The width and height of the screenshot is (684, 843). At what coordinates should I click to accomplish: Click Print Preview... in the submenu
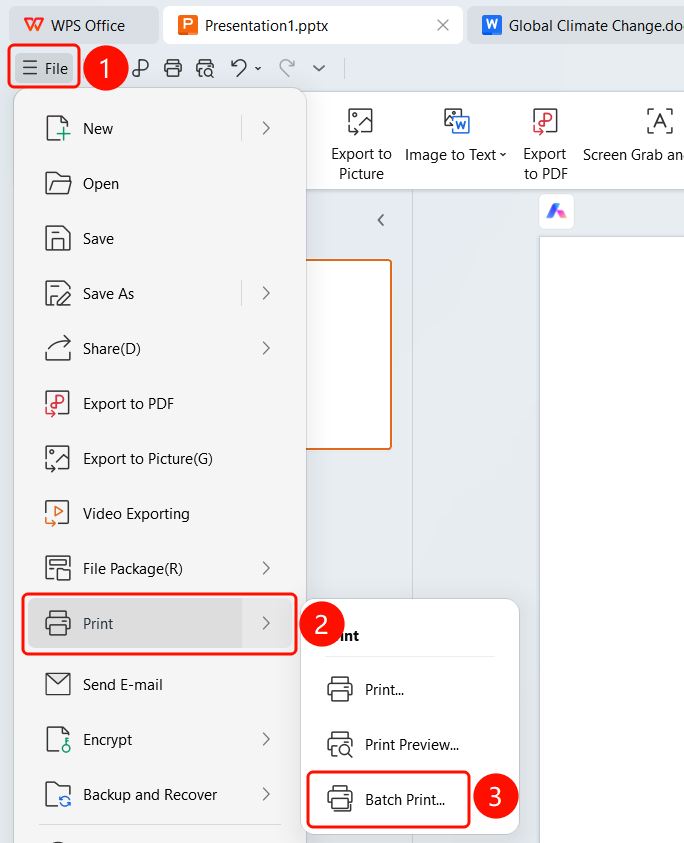point(410,745)
